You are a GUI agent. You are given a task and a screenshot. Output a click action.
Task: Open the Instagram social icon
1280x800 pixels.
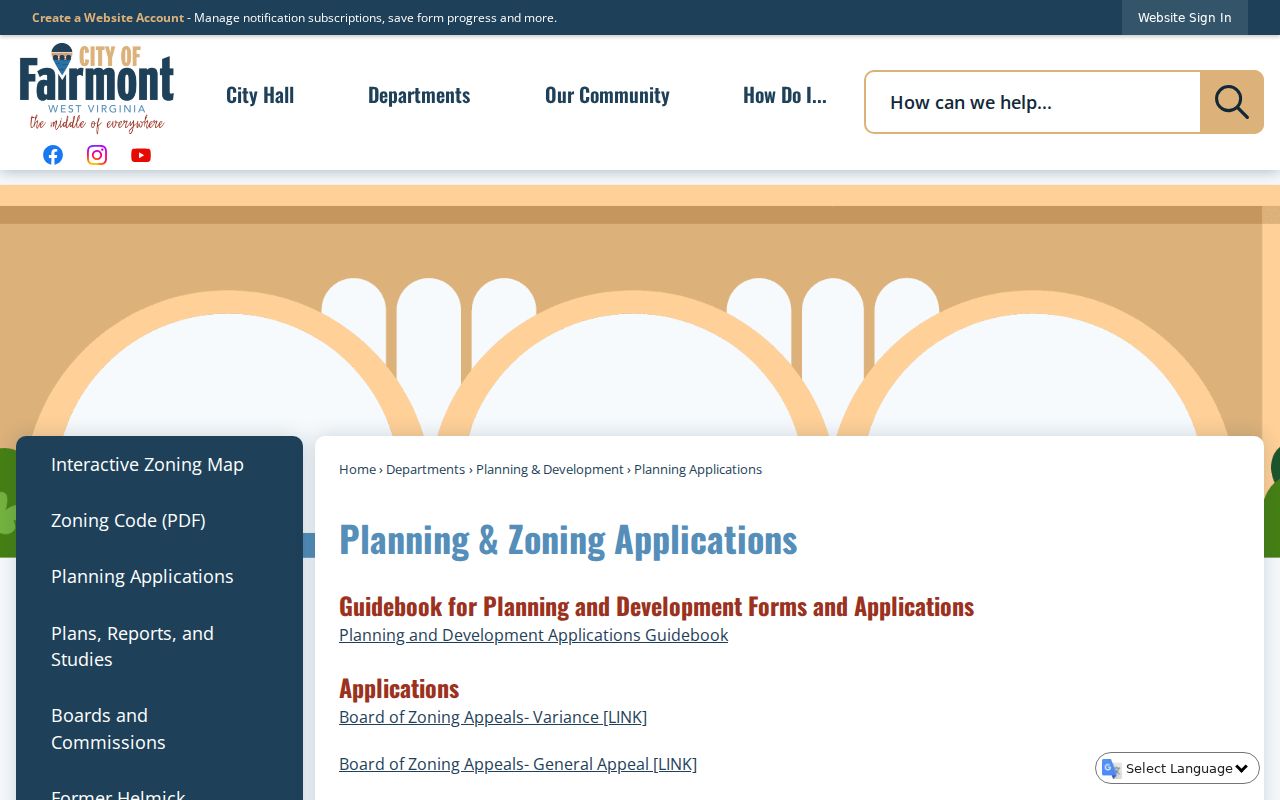[x=97, y=155]
